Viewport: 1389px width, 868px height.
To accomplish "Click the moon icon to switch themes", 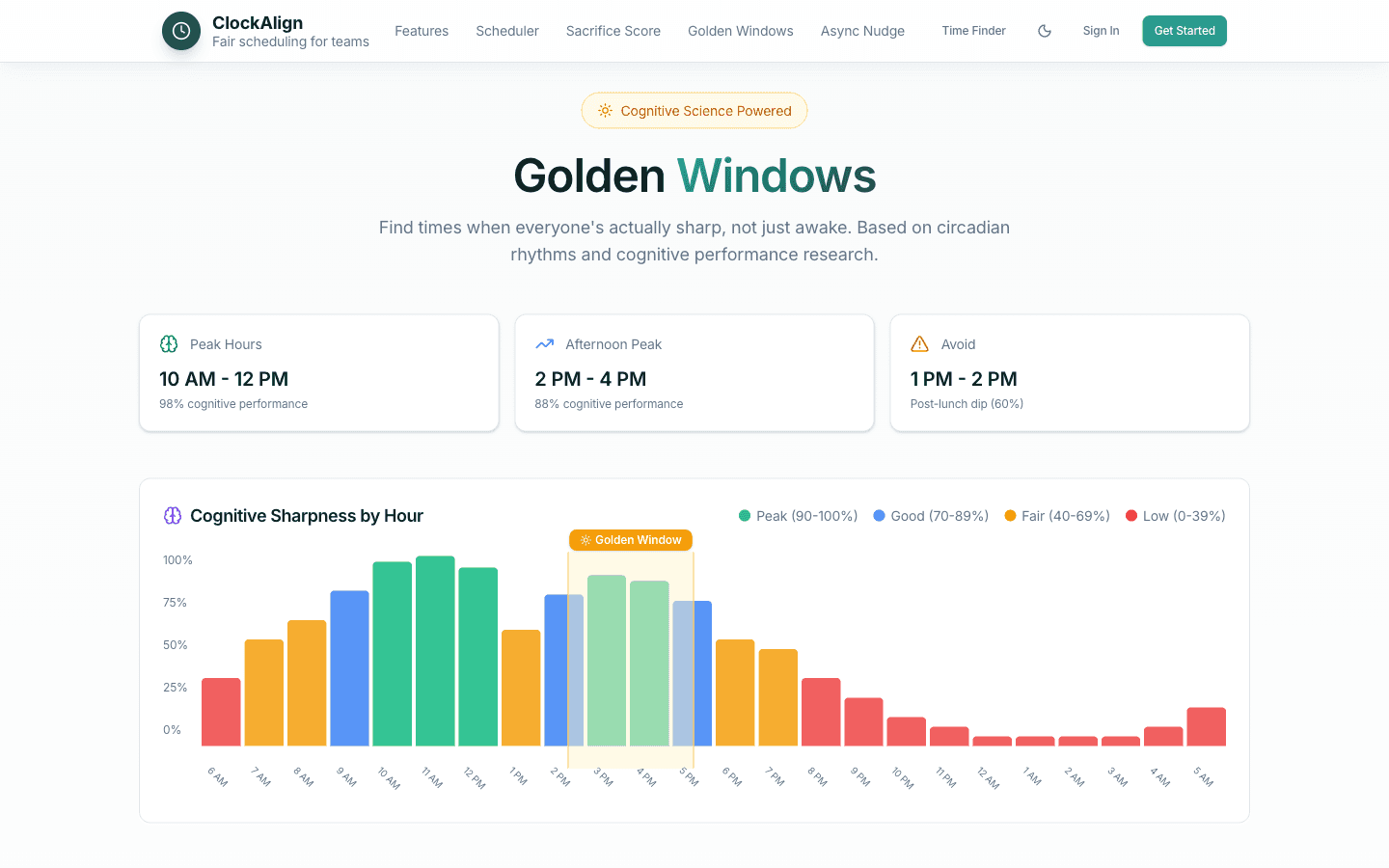I will point(1044,30).
